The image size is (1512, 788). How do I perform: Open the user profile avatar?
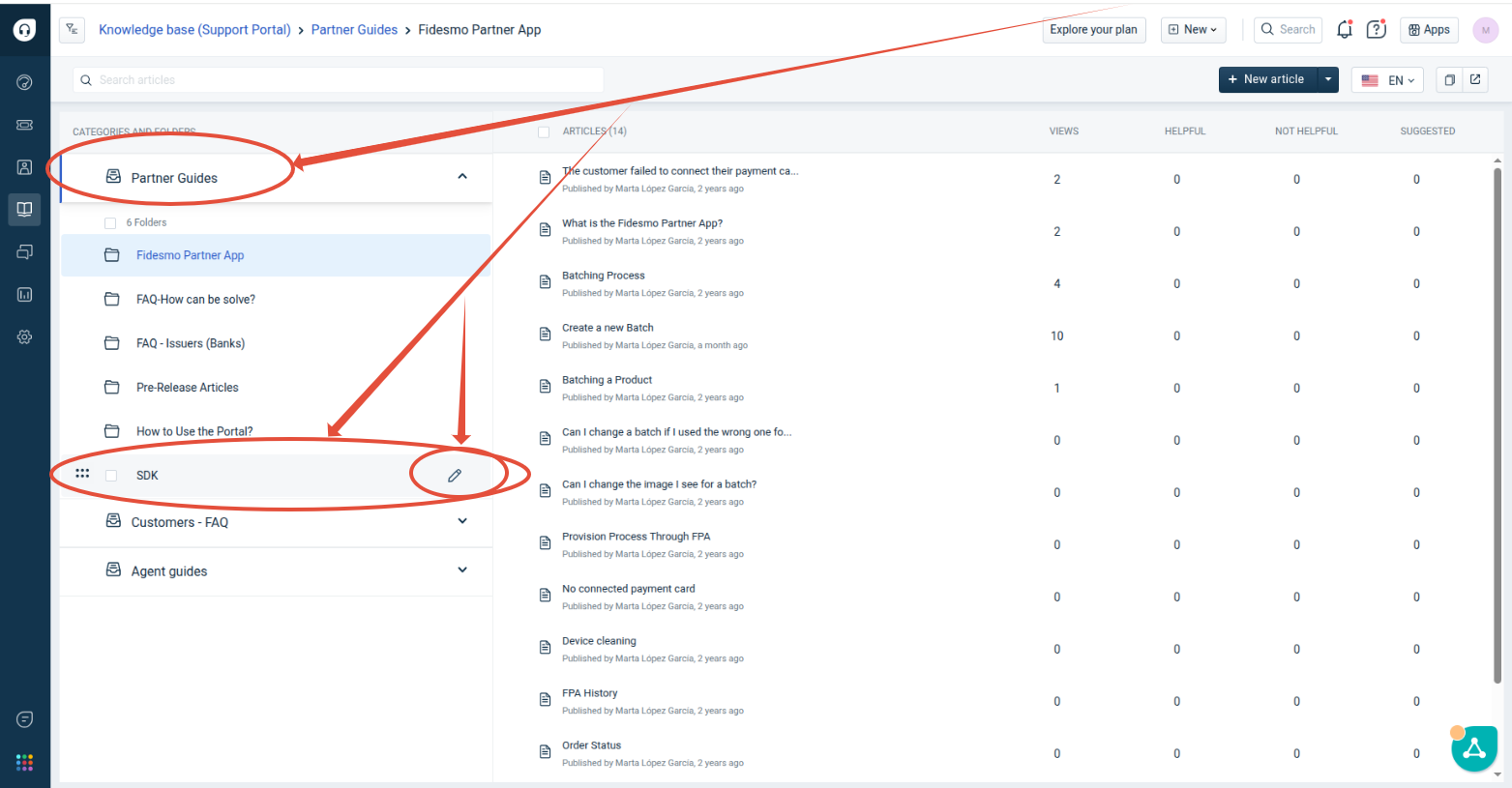click(x=1486, y=30)
